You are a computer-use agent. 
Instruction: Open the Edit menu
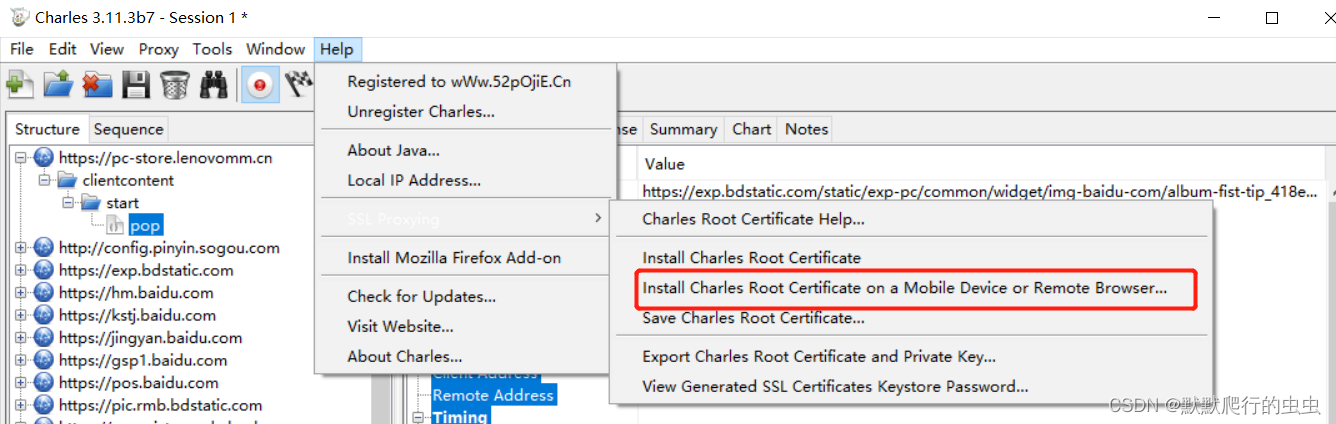63,49
